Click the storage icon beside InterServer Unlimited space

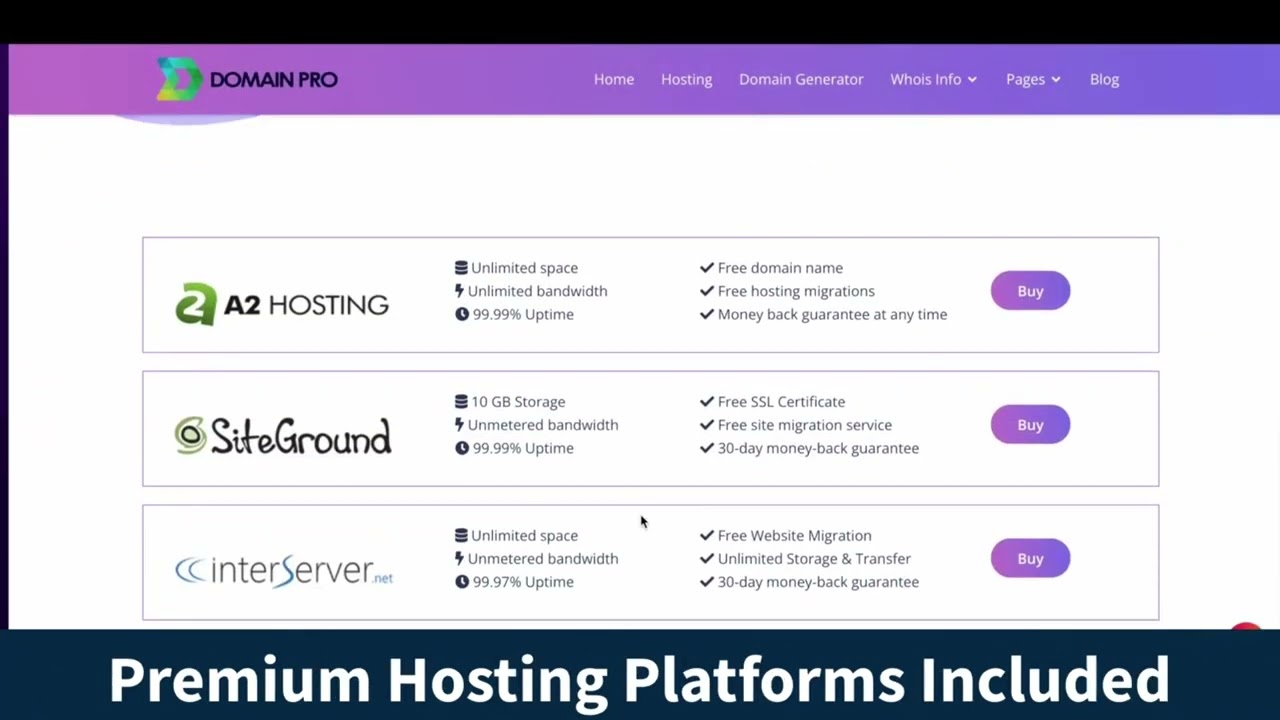pos(461,536)
